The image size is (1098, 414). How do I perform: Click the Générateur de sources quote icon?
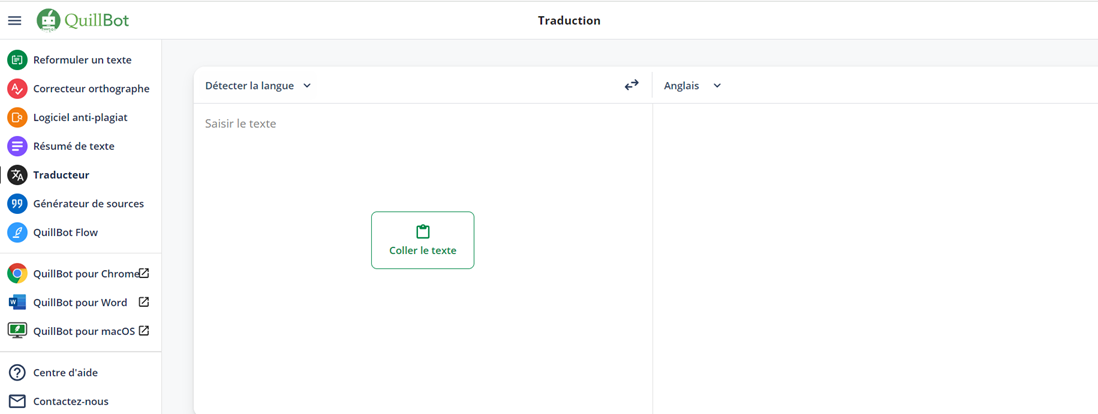tap(17, 204)
